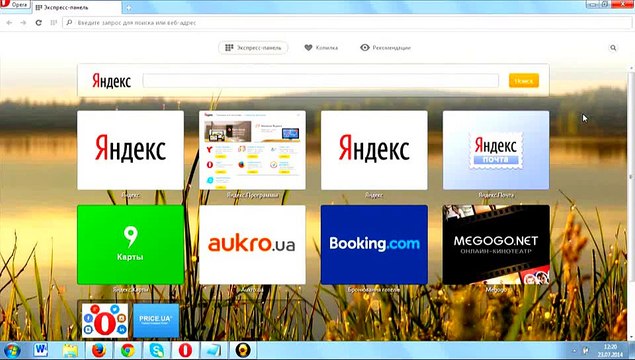Focus the address bar search field

click(346, 23)
